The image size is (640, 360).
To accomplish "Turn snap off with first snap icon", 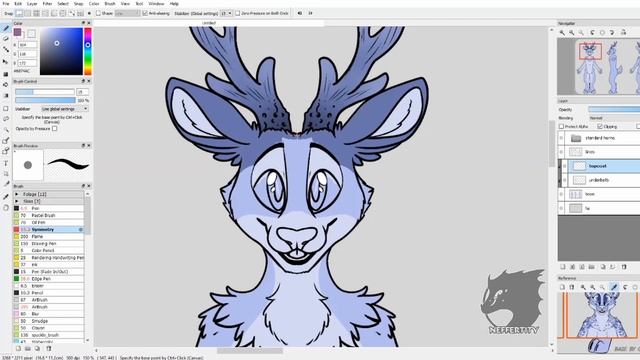I will pyautogui.click(x=19, y=13).
